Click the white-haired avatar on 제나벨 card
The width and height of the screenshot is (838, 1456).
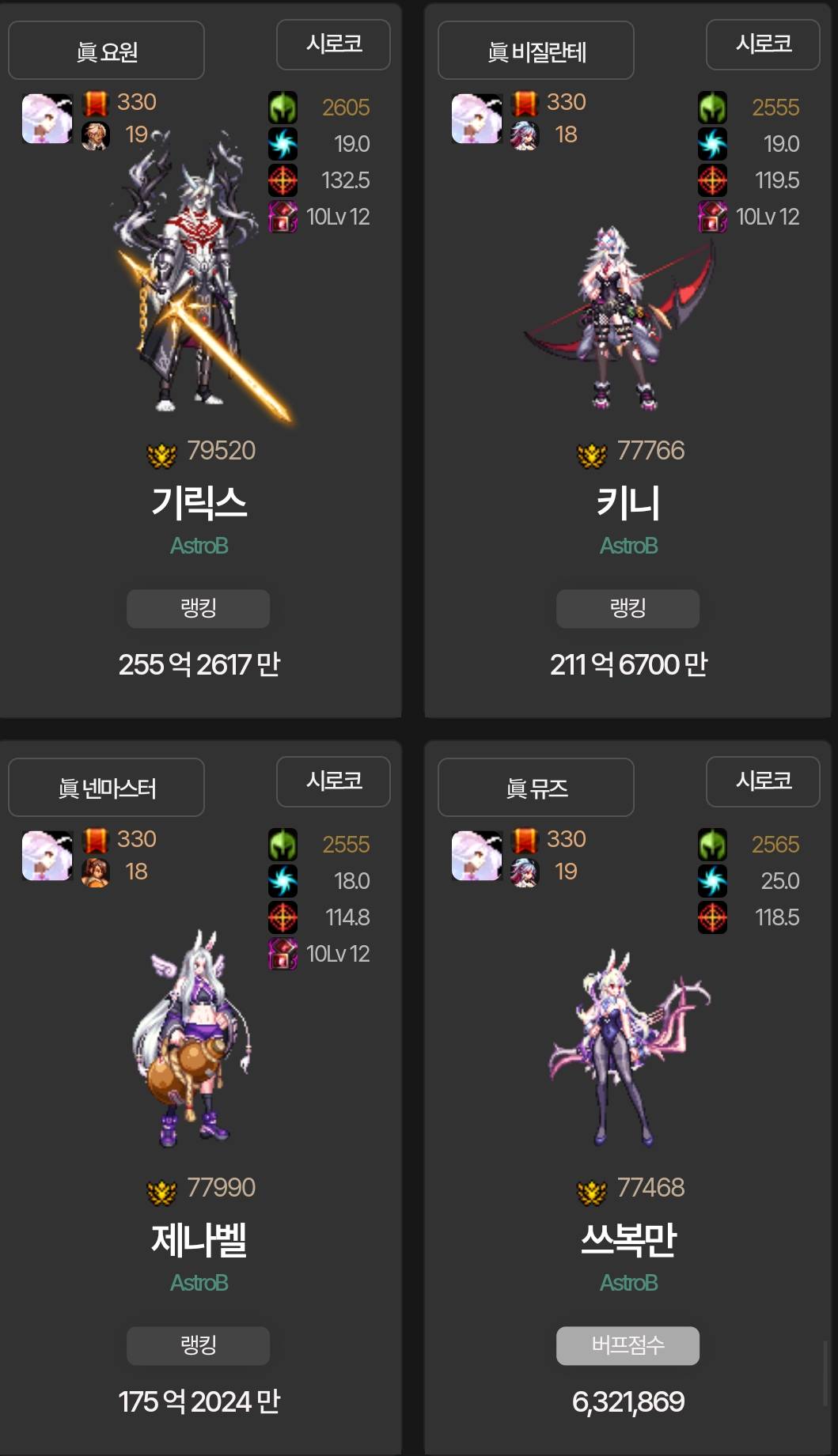(x=47, y=856)
